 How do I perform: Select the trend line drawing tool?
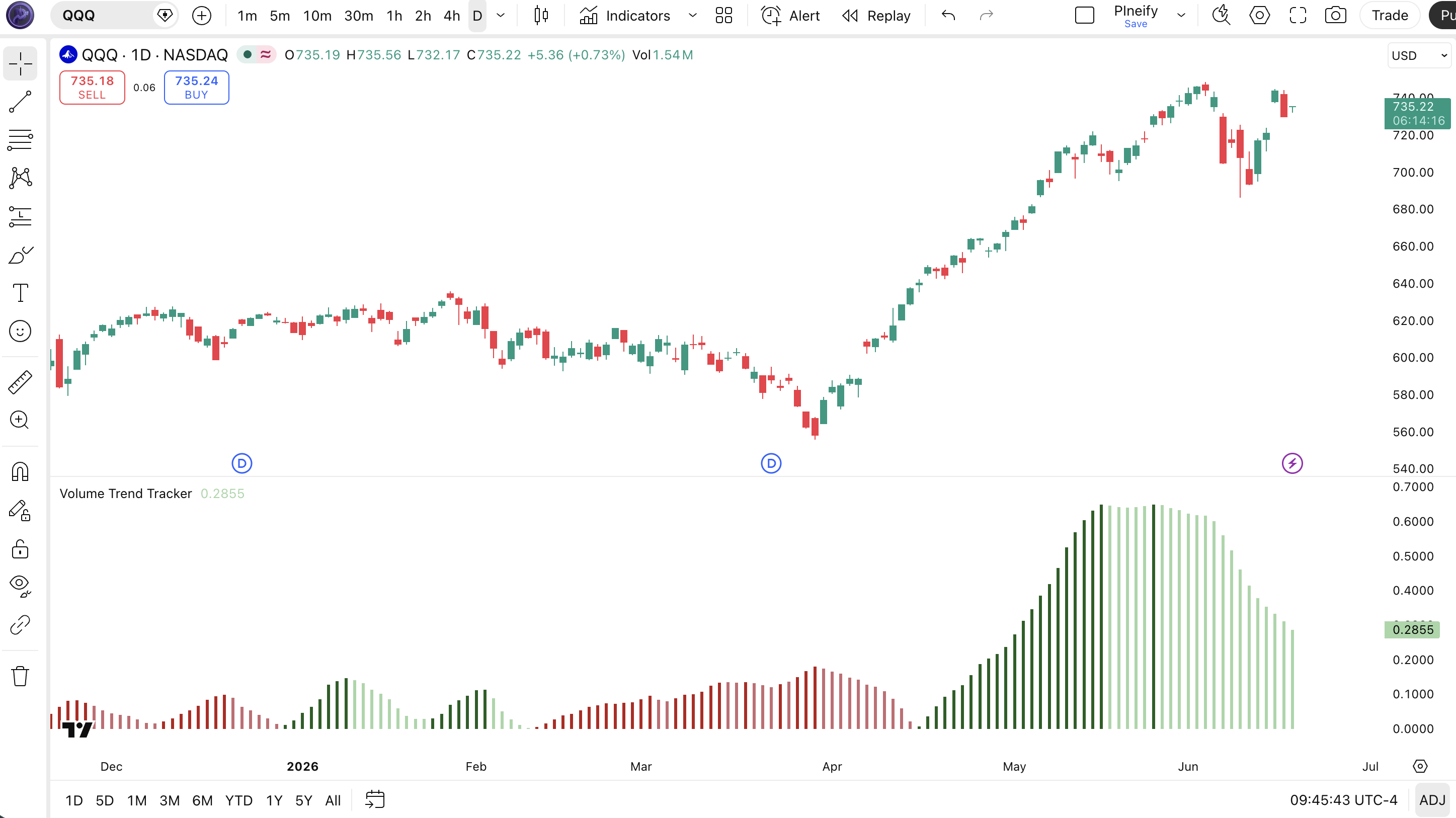coord(20,102)
